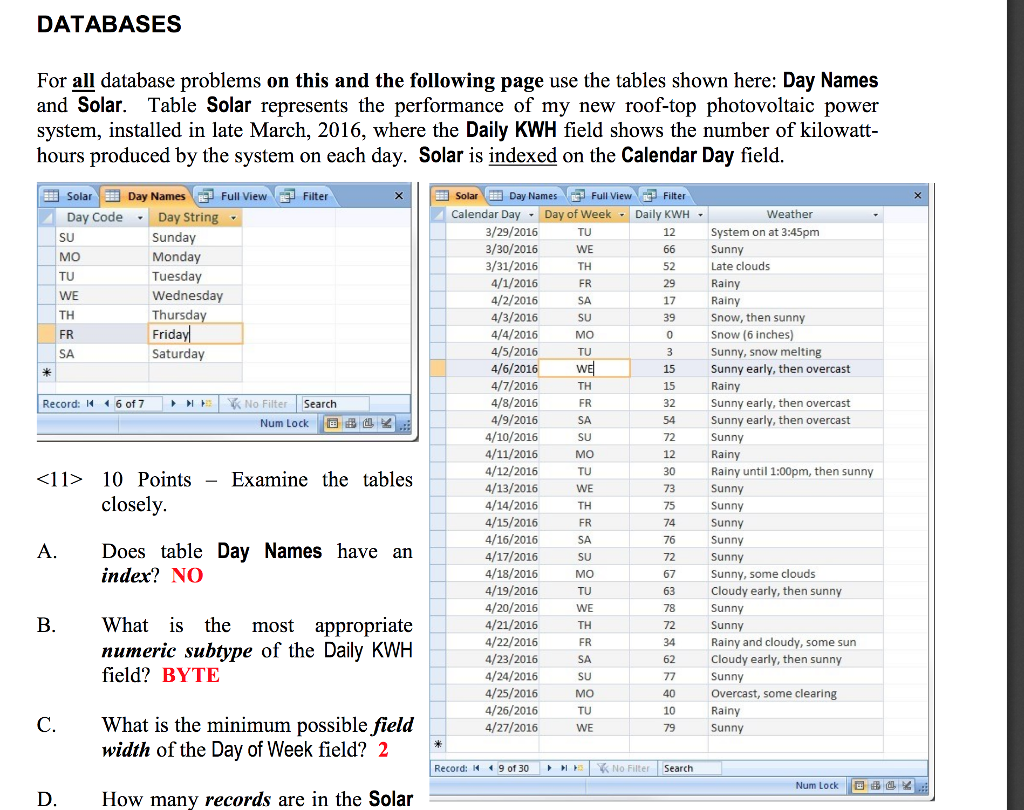Jump to last record in Solar table
The width and height of the screenshot is (1024, 810).
click(x=563, y=768)
